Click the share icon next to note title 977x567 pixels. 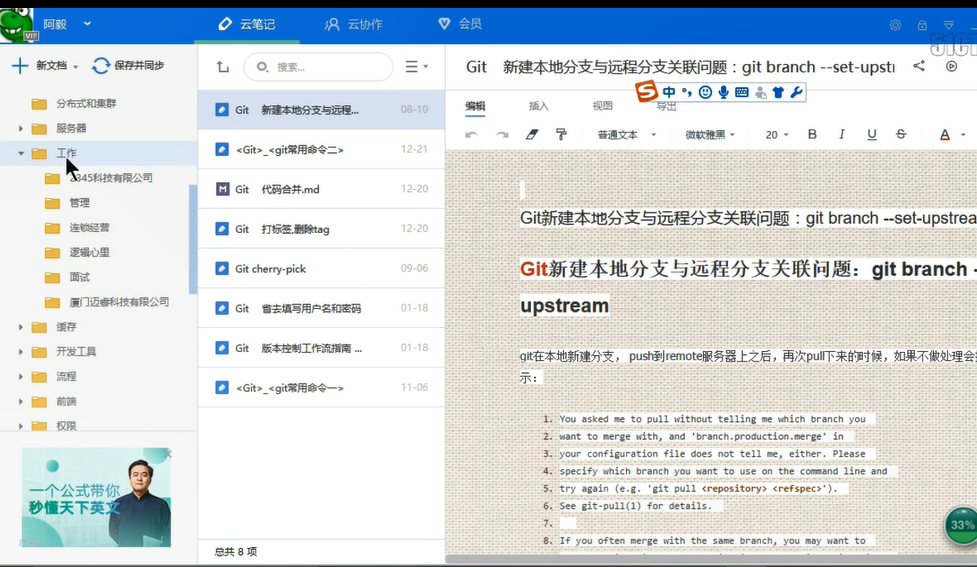pyautogui.click(x=919, y=66)
